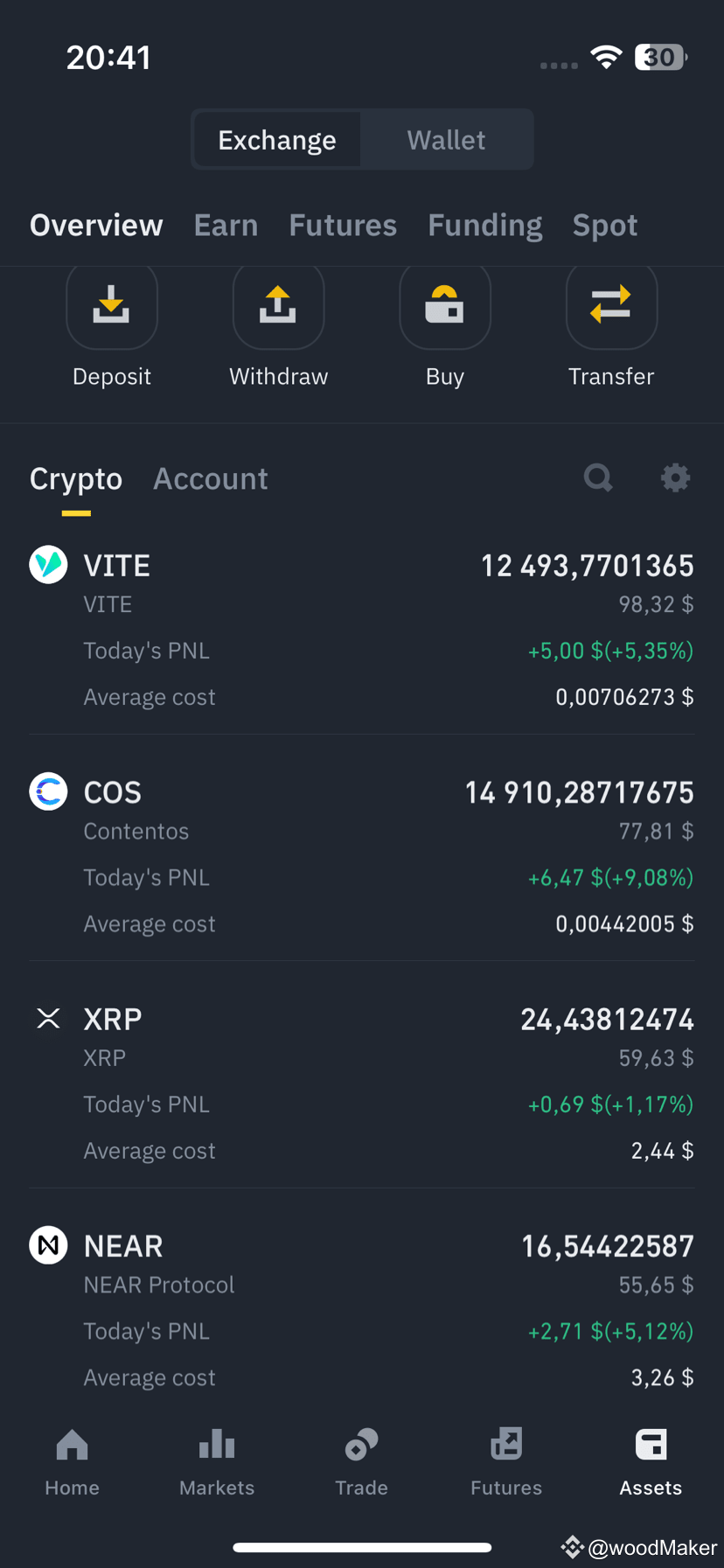724x1568 pixels.
Task: Open the Earn tab
Action: pos(226,226)
